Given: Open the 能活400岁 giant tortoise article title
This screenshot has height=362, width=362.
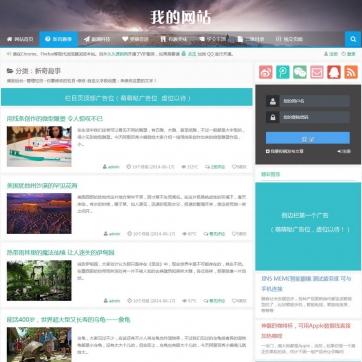Looking at the screenshot, I should coord(68,320).
